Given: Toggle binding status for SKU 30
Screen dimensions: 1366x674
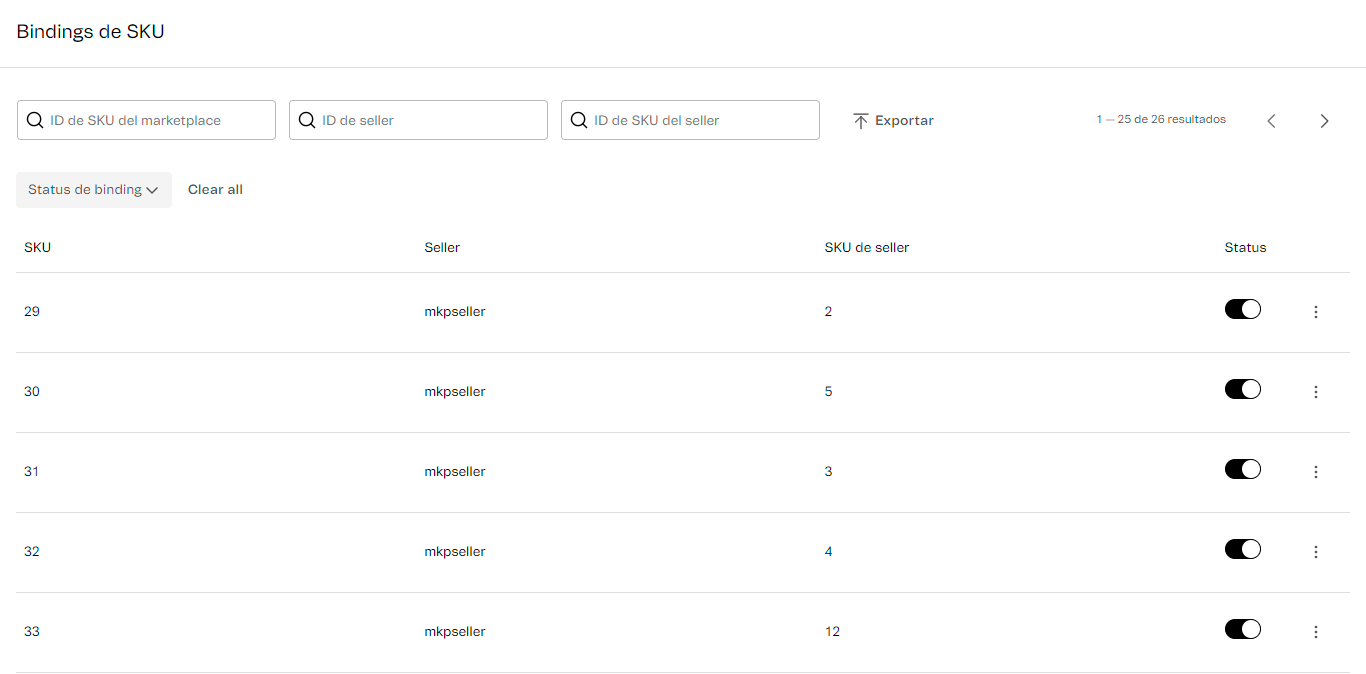Looking at the screenshot, I should 1242,390.
